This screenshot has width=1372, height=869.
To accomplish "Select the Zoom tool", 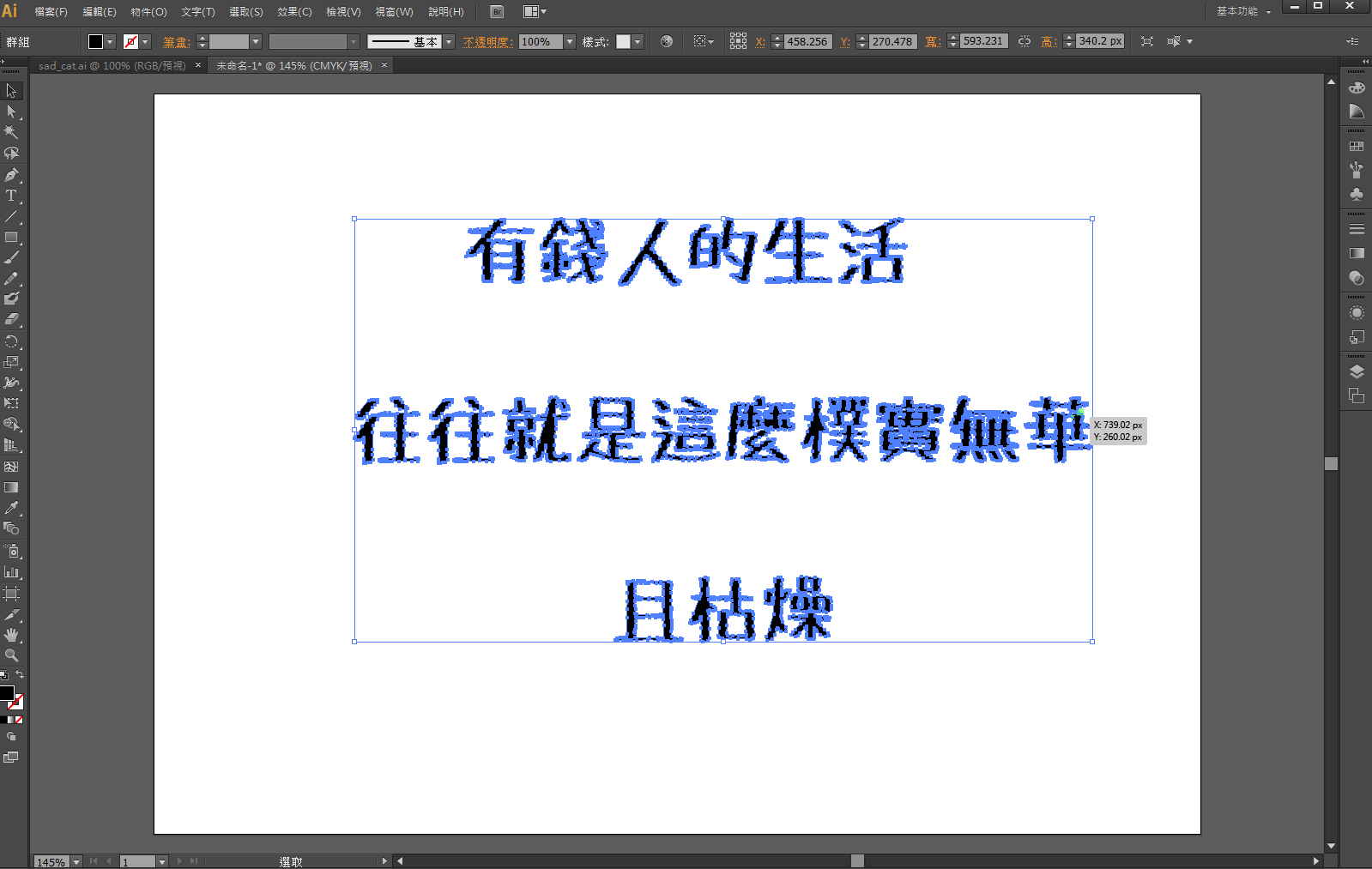I will tap(11, 655).
